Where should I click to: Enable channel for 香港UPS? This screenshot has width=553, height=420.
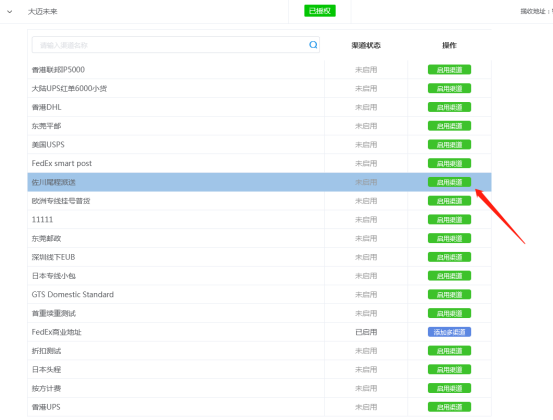pyautogui.click(x=449, y=407)
